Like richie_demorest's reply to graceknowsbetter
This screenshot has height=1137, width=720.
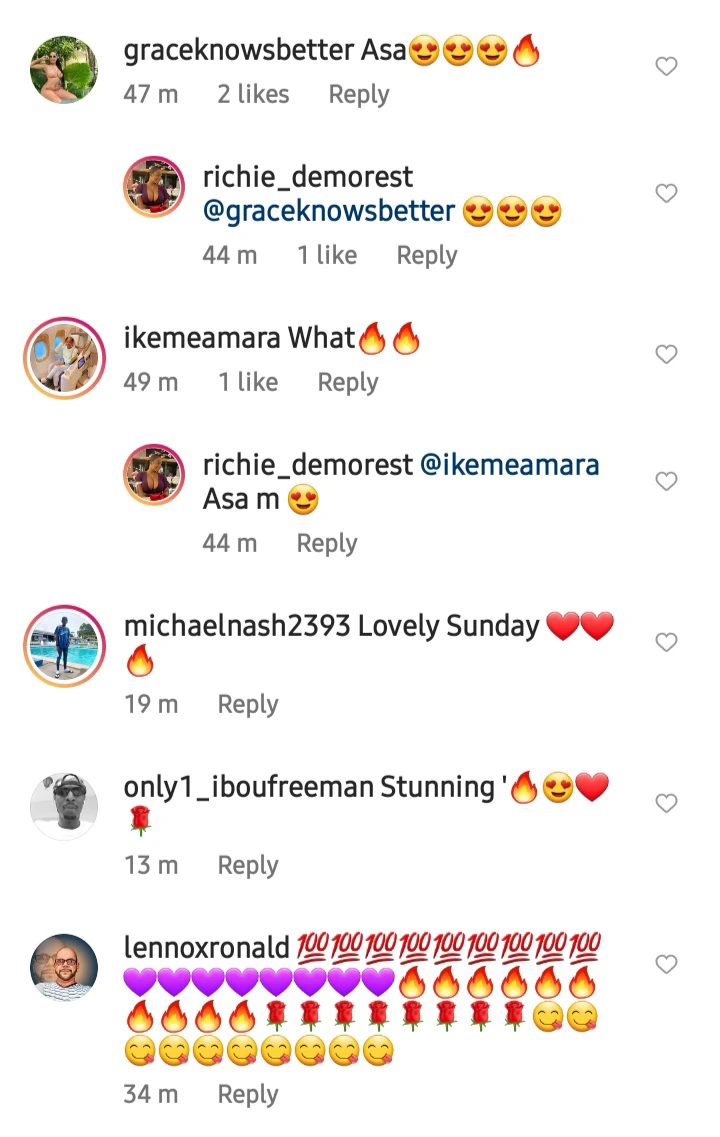click(666, 193)
